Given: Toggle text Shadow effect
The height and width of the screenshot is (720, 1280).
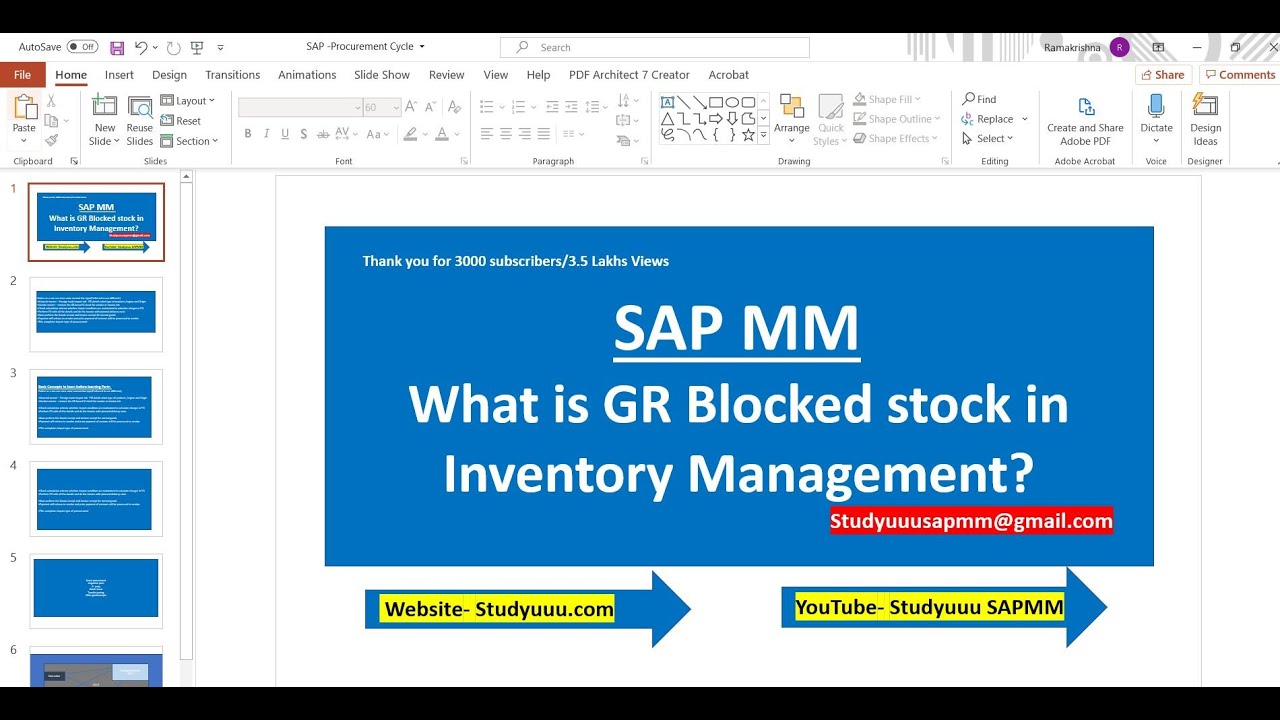Looking at the screenshot, I should pos(304,134).
